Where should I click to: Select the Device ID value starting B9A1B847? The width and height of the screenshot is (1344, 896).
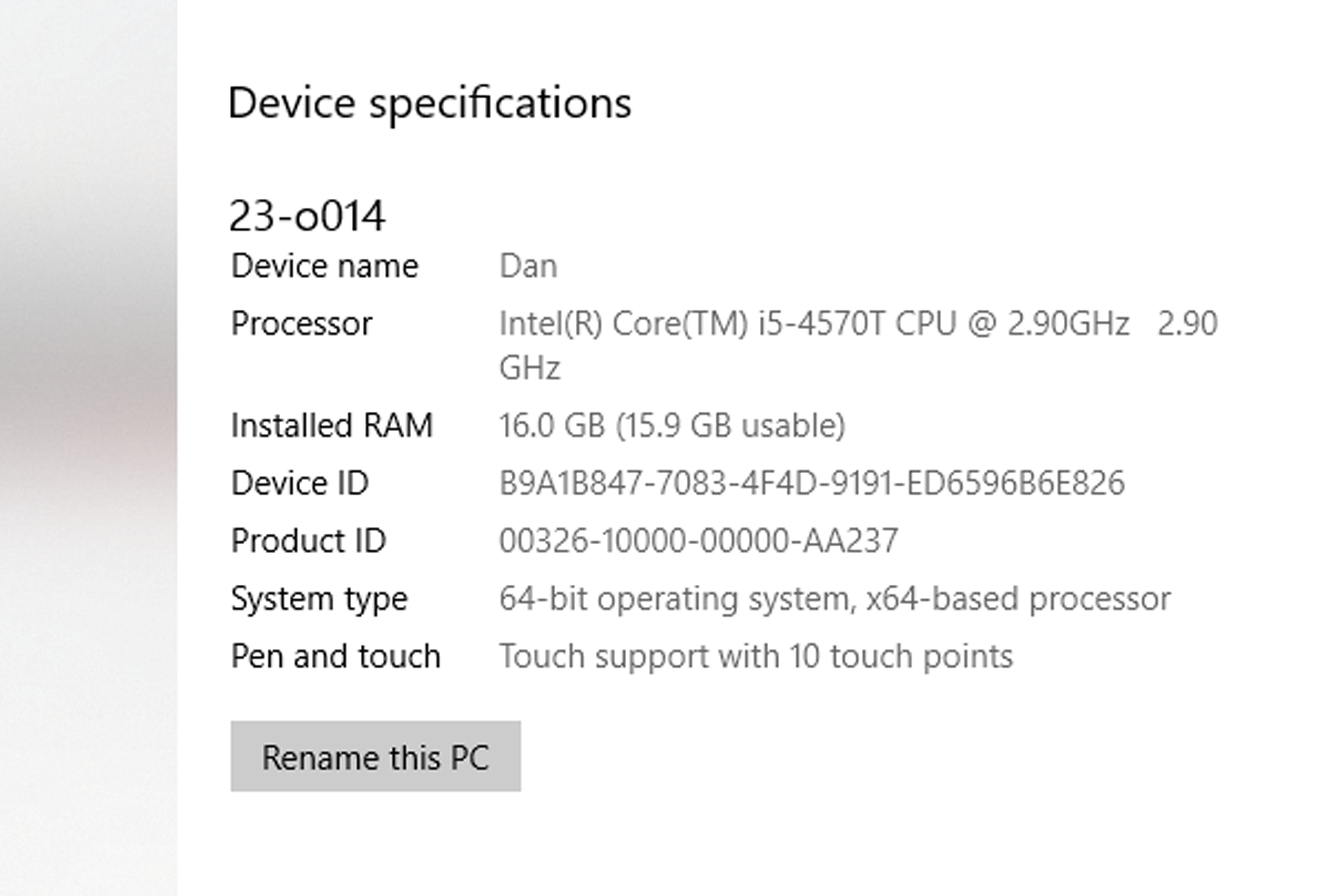(x=811, y=483)
